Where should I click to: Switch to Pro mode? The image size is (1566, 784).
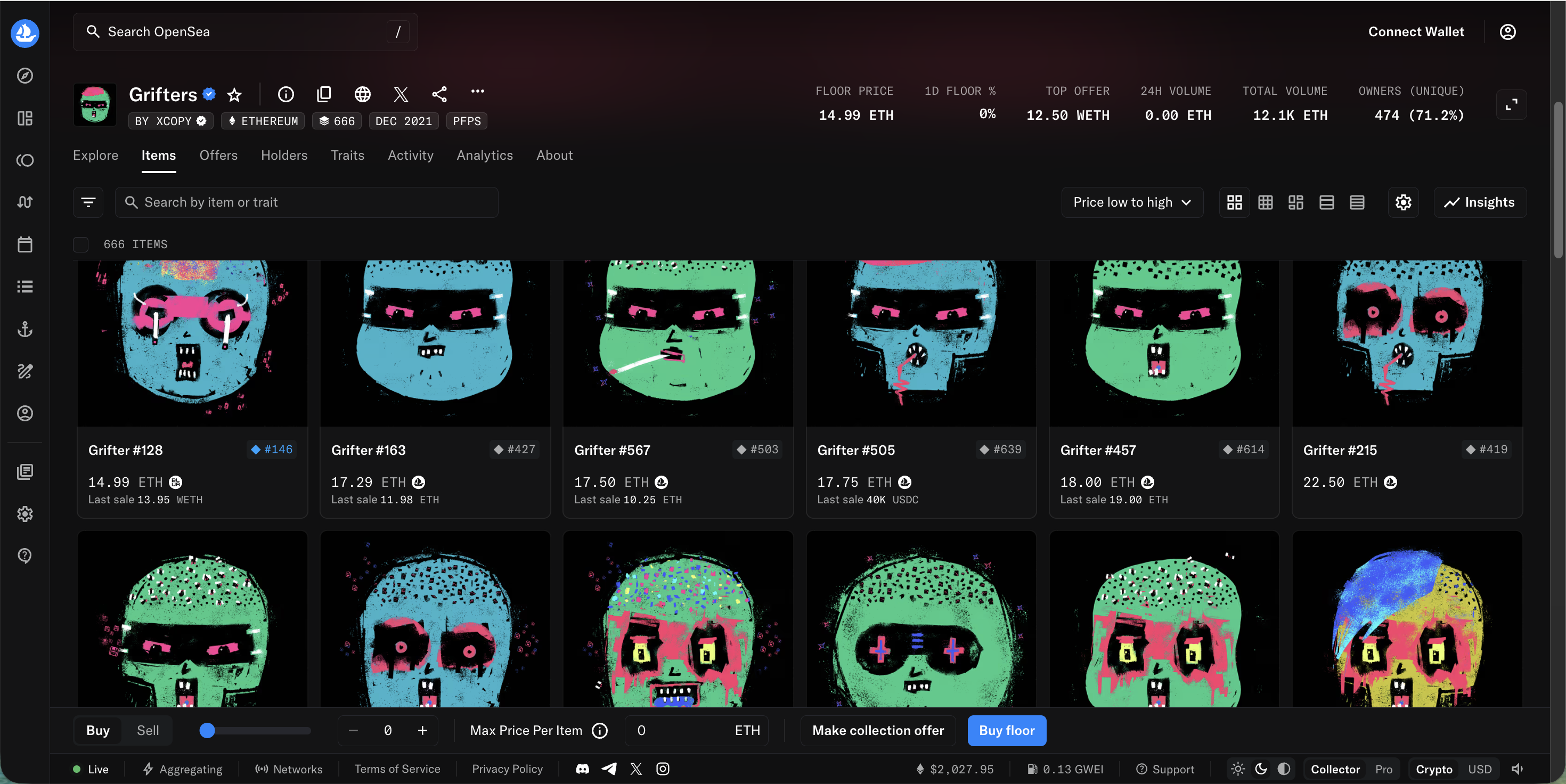[x=1384, y=769]
